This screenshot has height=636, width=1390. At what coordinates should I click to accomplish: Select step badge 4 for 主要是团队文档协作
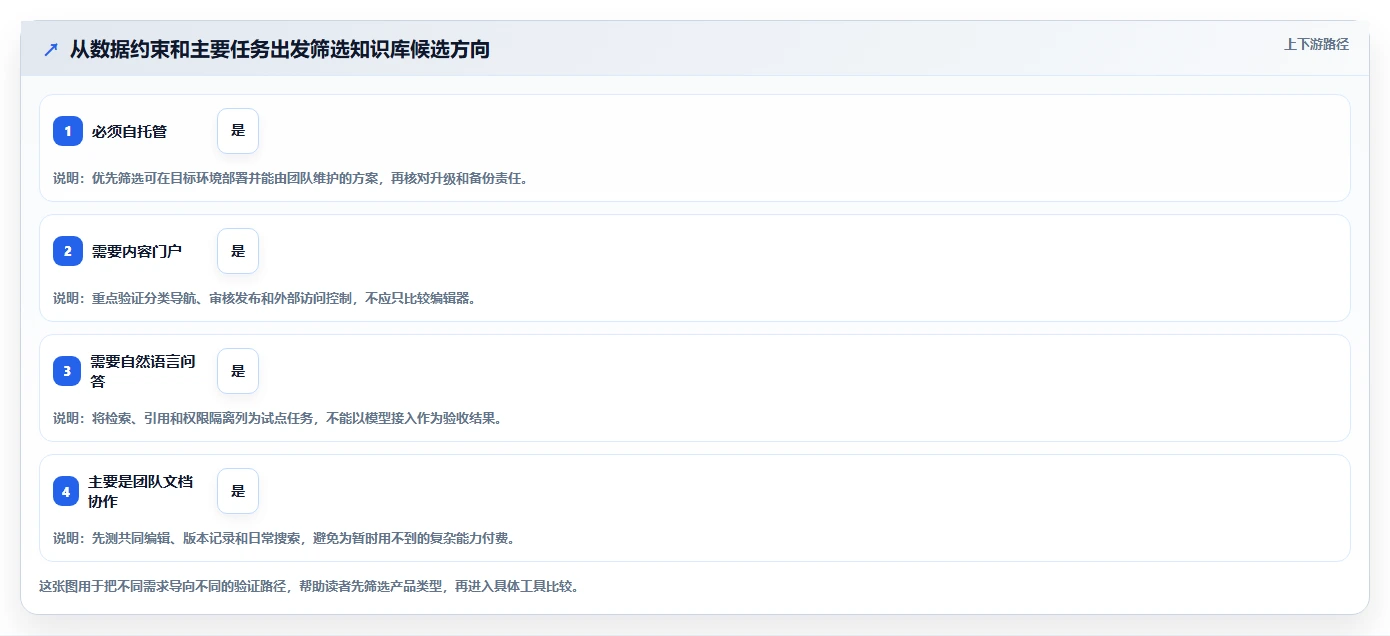point(66,491)
